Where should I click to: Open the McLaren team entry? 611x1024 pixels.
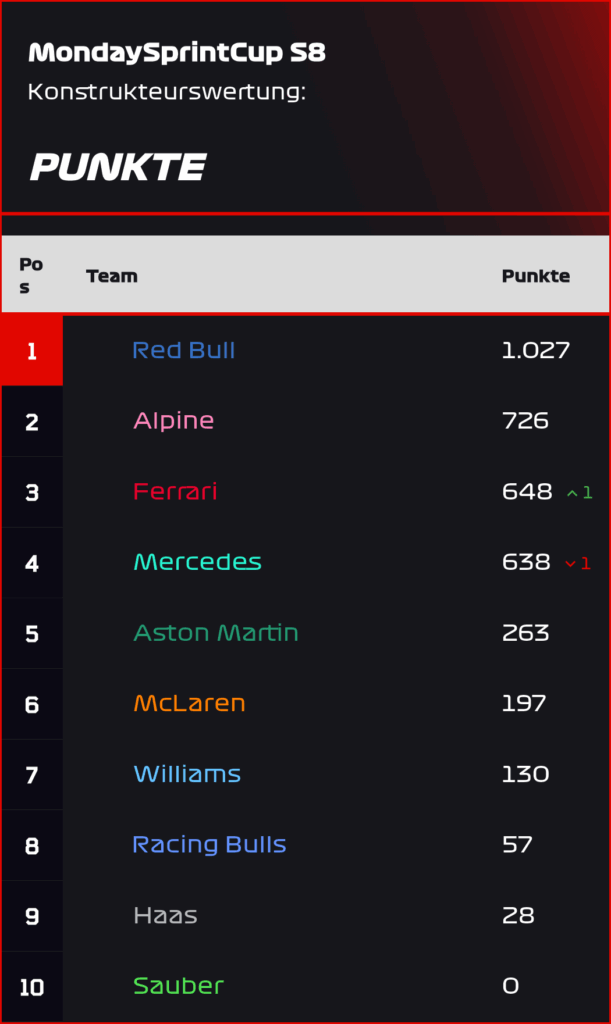click(189, 703)
